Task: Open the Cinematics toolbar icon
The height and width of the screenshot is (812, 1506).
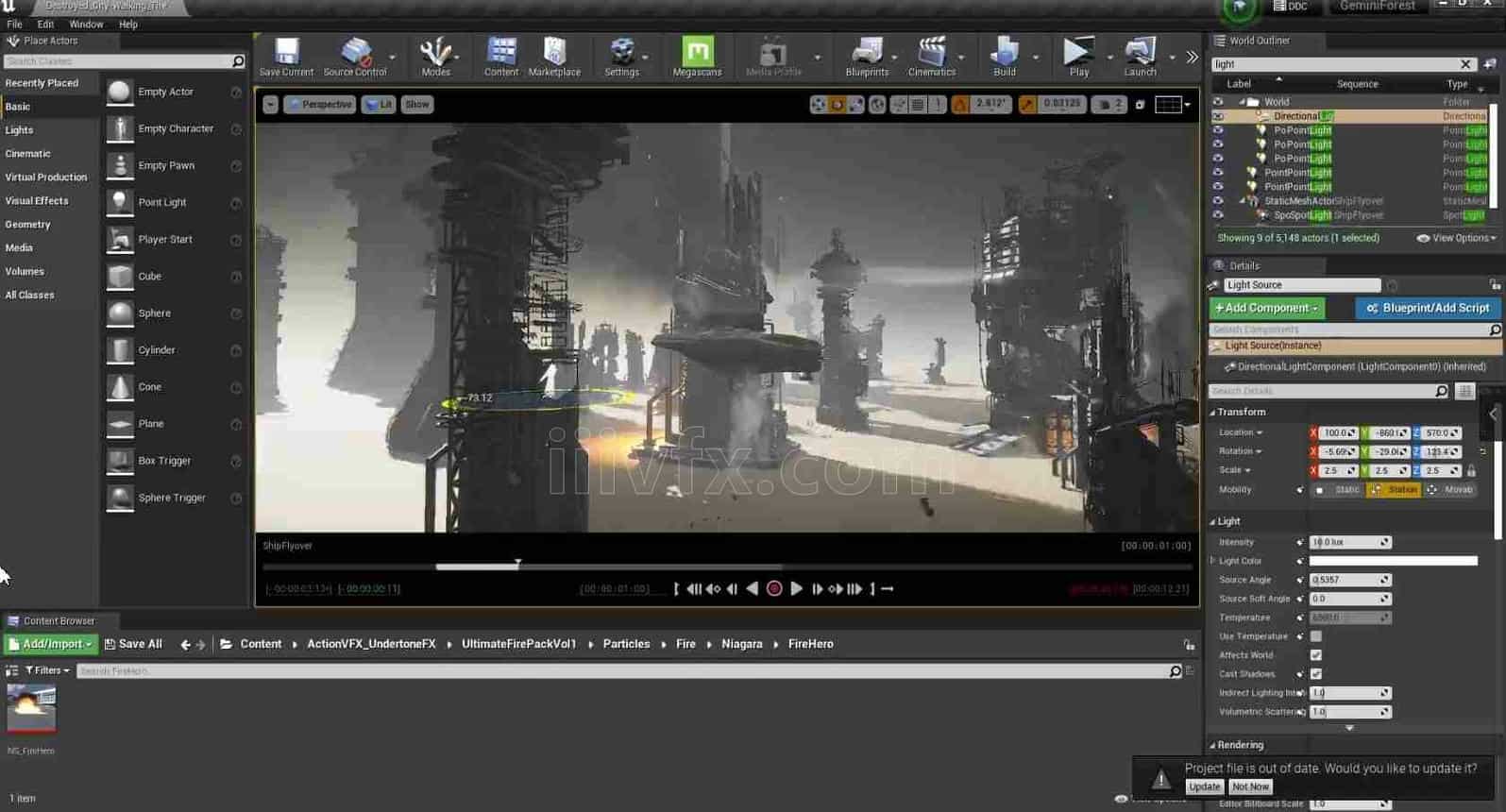Action: click(932, 57)
